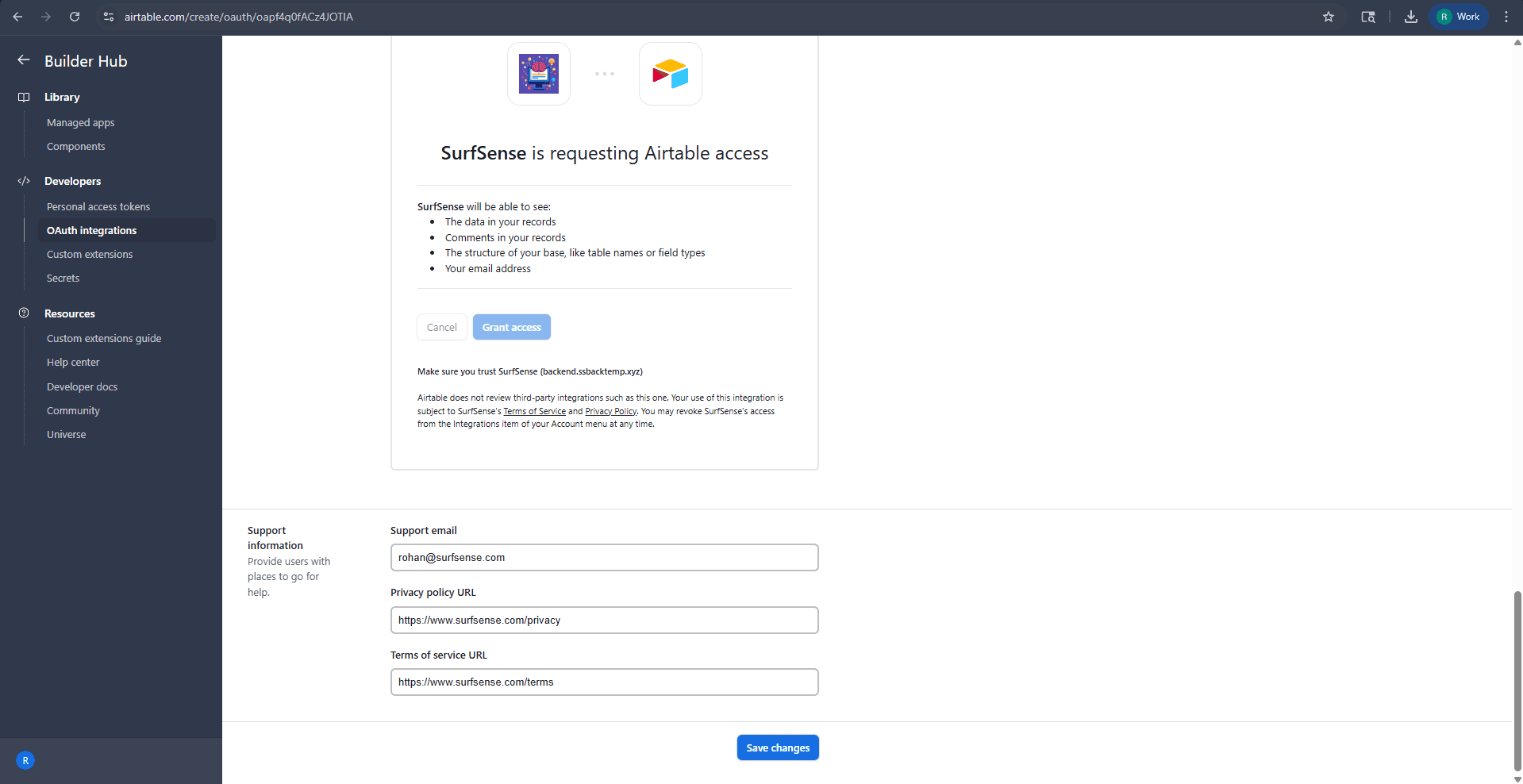Open the Terms of Service link
Screen dimensions: 1523x784
point(535,411)
